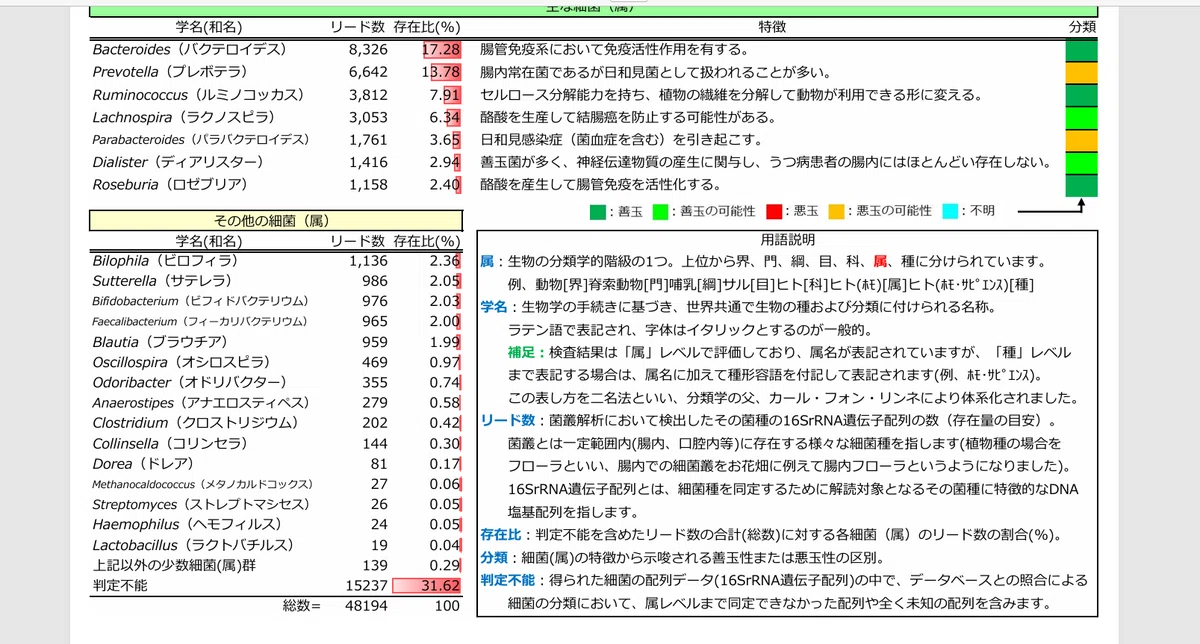
Task: Click the classification color cell for Bacteroides
Action: [x=1082, y=49]
